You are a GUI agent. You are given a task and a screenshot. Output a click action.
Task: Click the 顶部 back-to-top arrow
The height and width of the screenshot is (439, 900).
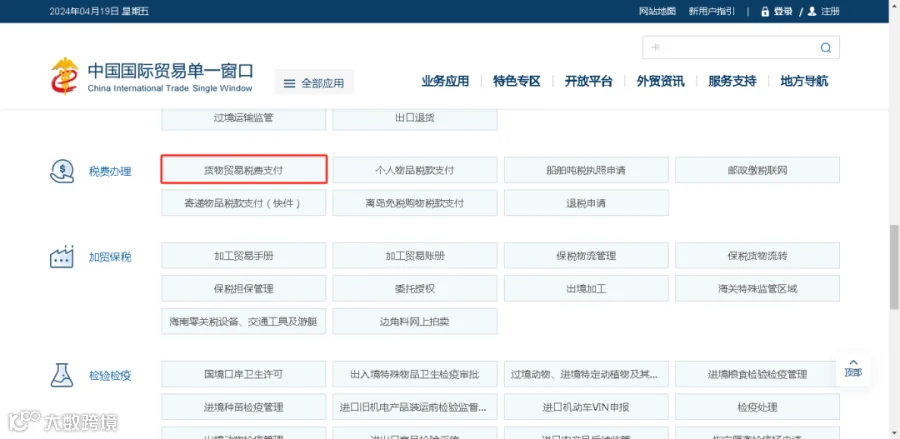pyautogui.click(x=853, y=368)
